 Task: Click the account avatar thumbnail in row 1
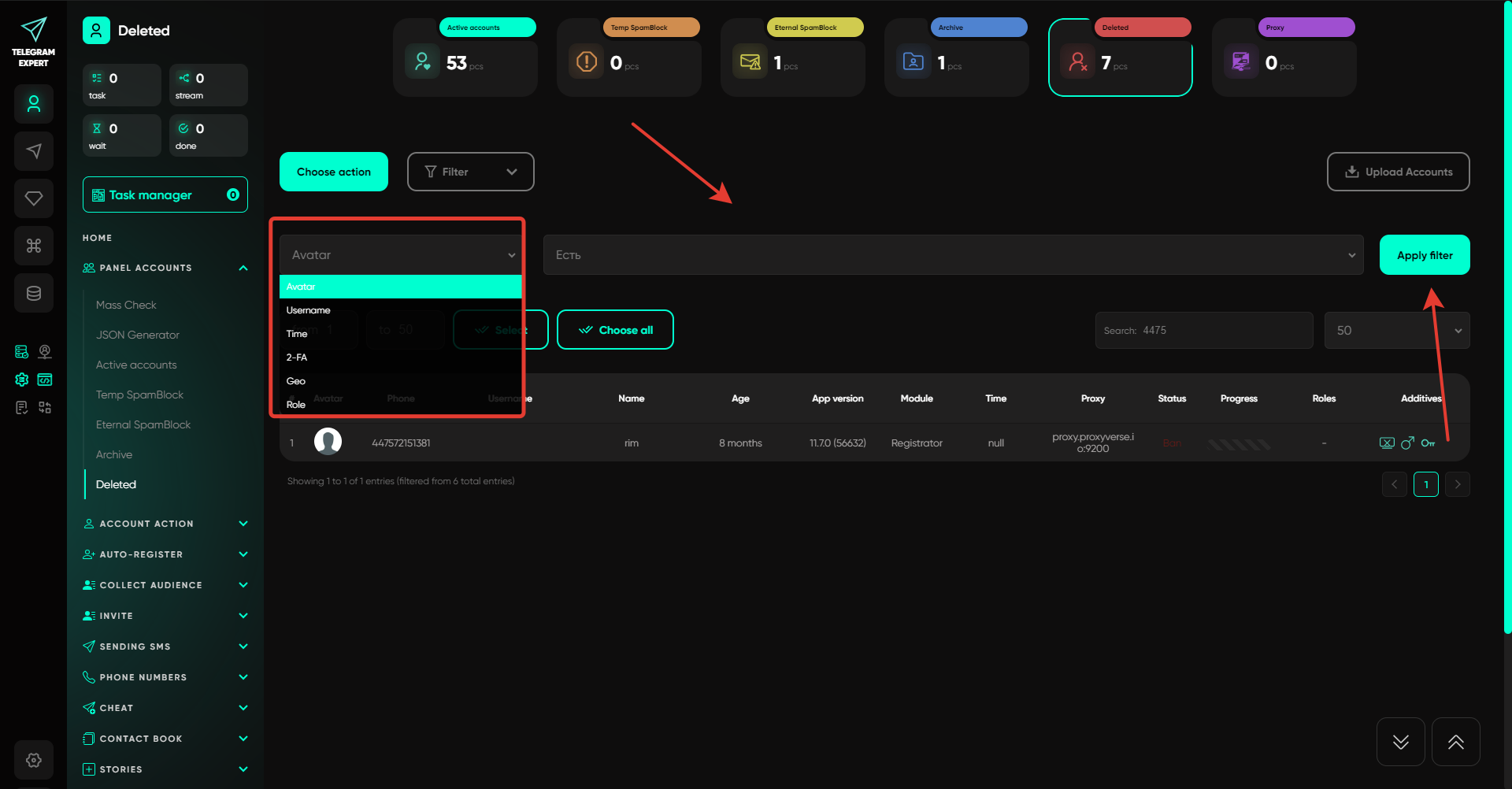(x=328, y=442)
